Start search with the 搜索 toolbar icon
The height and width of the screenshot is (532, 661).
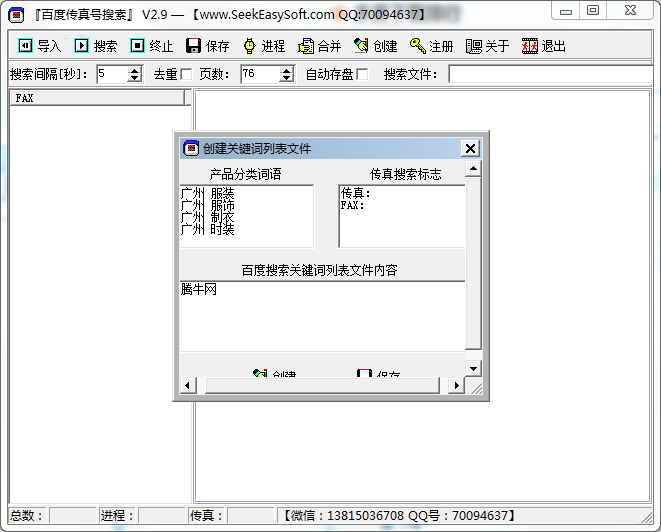(x=81, y=46)
